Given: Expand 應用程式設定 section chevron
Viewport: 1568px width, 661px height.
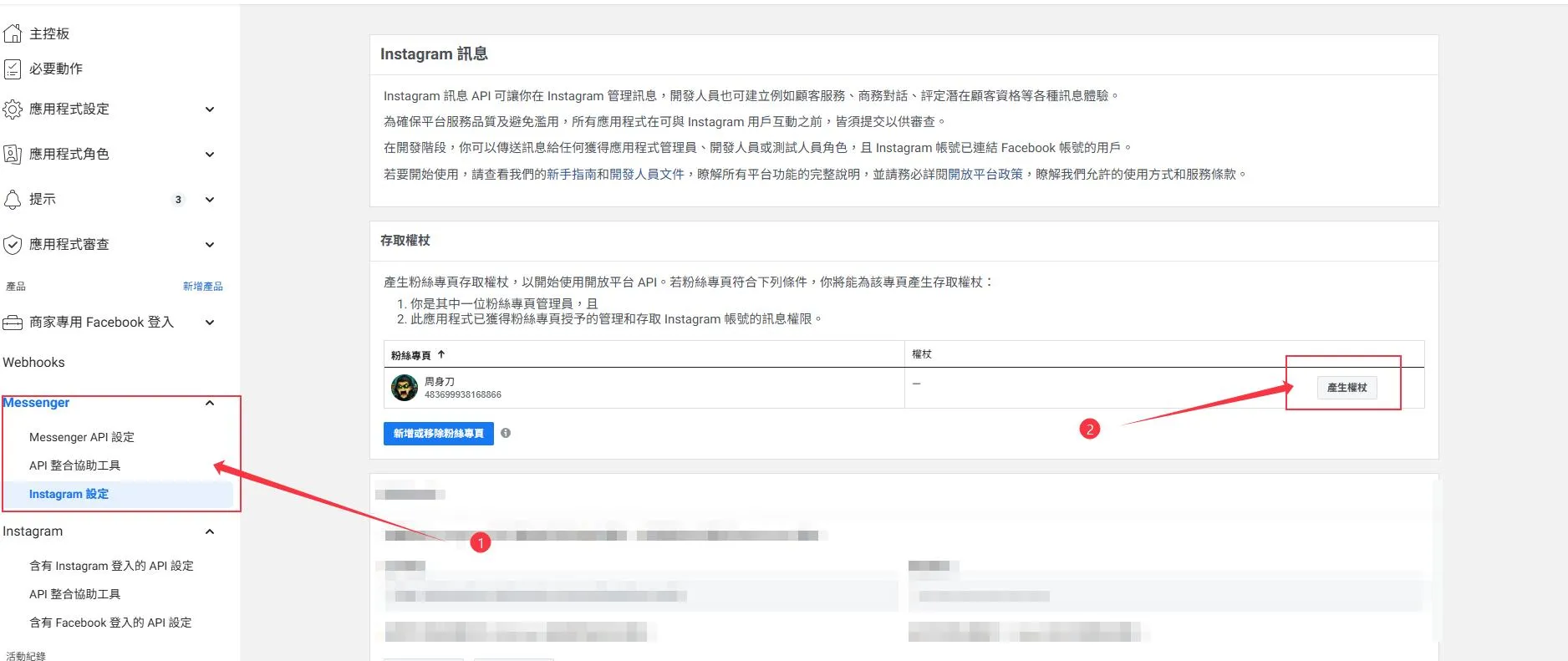Looking at the screenshot, I should (210, 109).
